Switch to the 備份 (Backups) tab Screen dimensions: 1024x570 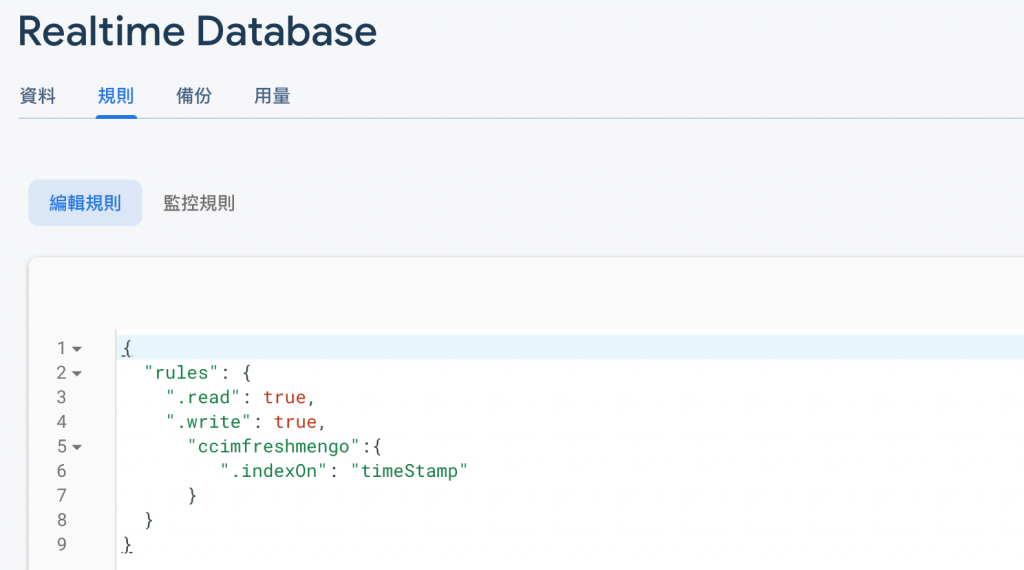194,96
